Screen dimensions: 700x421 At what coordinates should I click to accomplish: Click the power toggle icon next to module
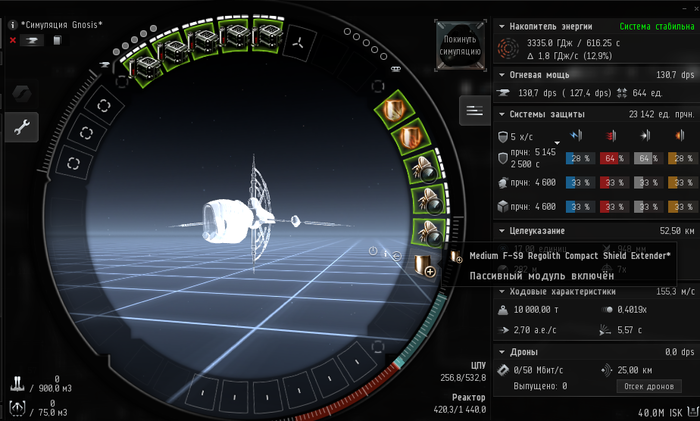coord(373,251)
